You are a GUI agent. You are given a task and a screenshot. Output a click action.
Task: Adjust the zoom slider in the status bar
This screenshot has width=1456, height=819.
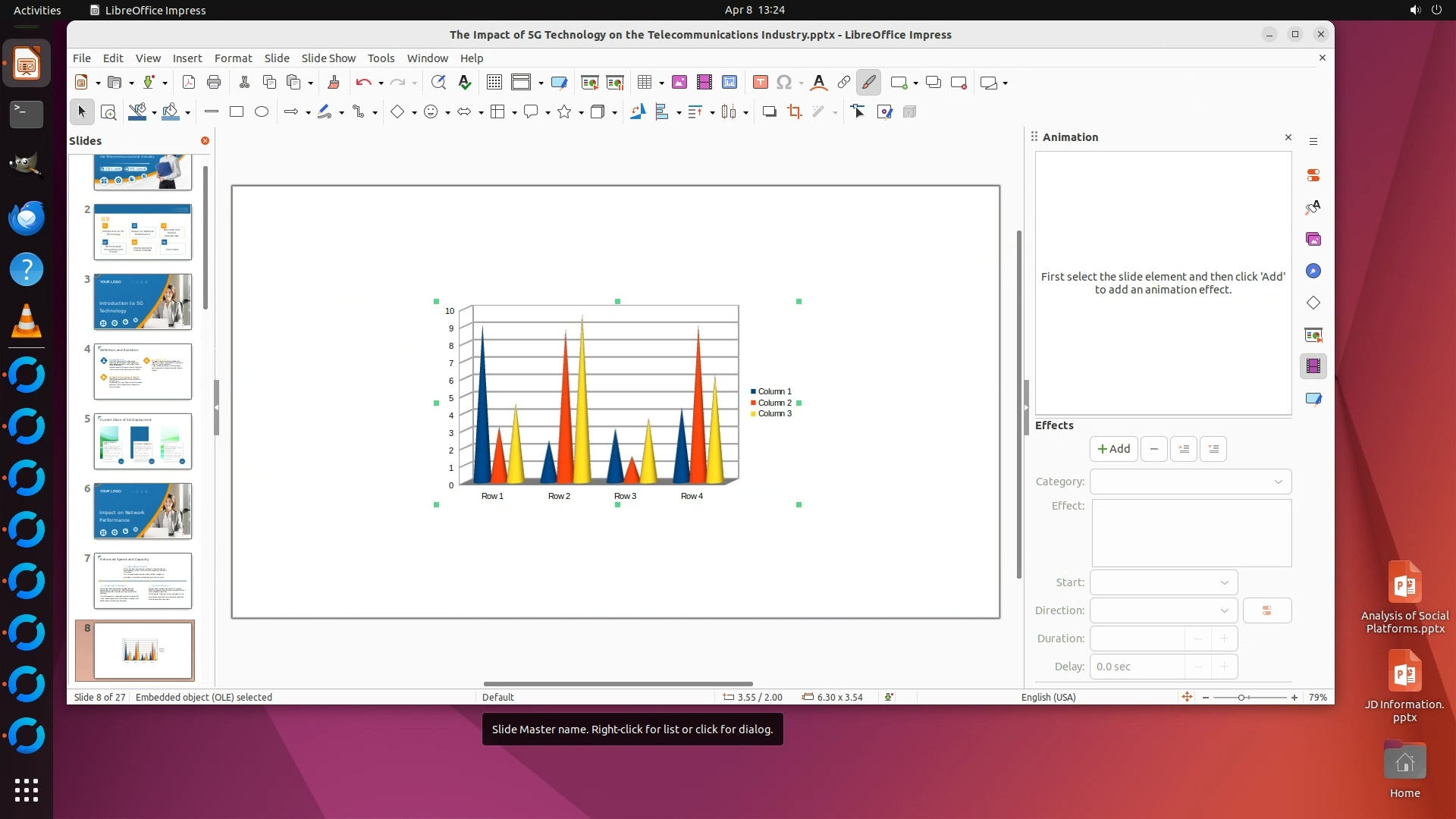coord(1242,697)
